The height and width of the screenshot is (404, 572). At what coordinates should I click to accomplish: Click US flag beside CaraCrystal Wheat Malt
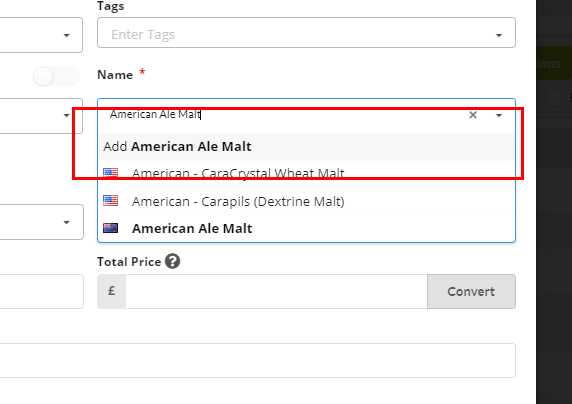click(x=111, y=173)
